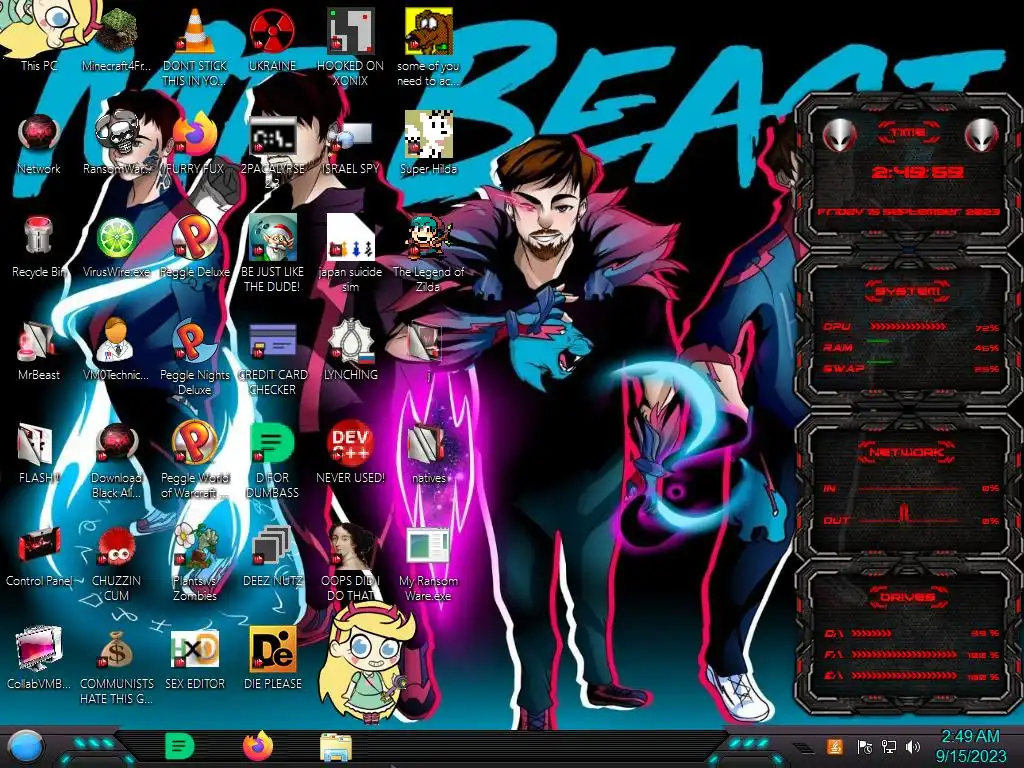Select CREDIT CARD CHECKER icon
The height and width of the screenshot is (768, 1024).
[272, 341]
